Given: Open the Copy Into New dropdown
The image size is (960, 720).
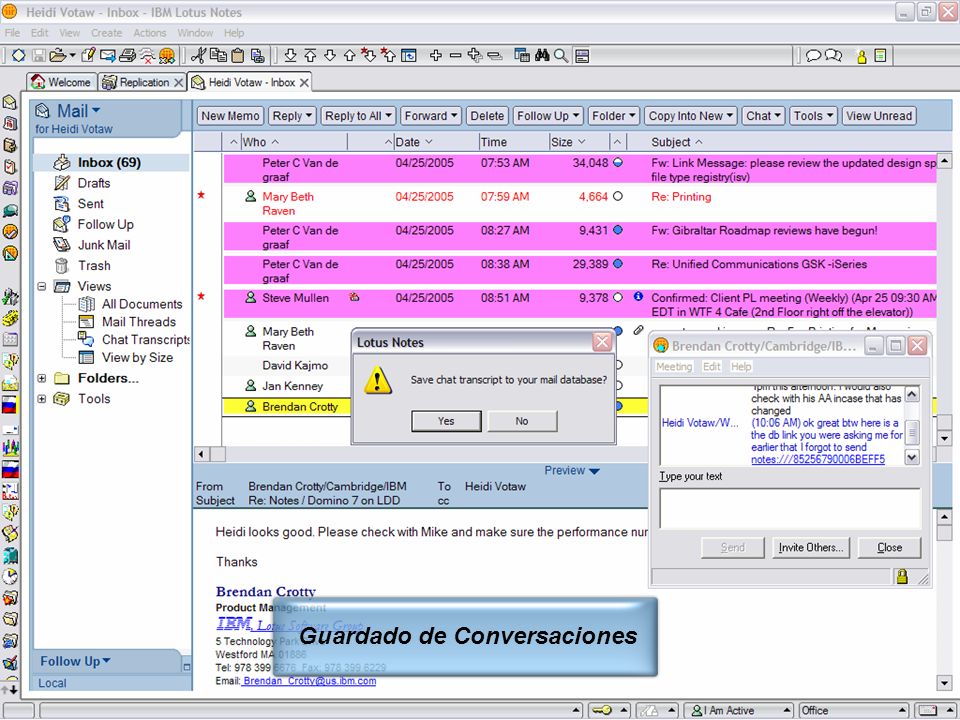Looking at the screenshot, I should [691, 116].
